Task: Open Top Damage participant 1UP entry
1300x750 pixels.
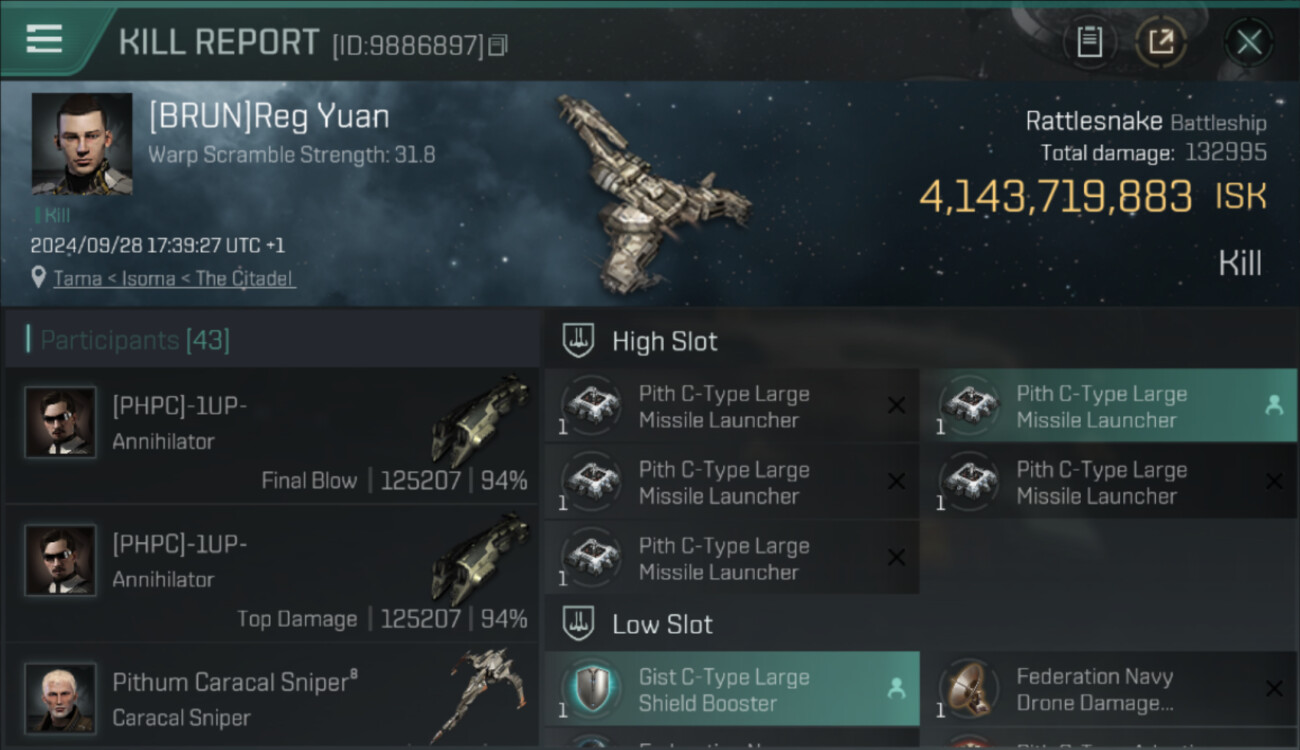Action: pyautogui.click(x=272, y=574)
